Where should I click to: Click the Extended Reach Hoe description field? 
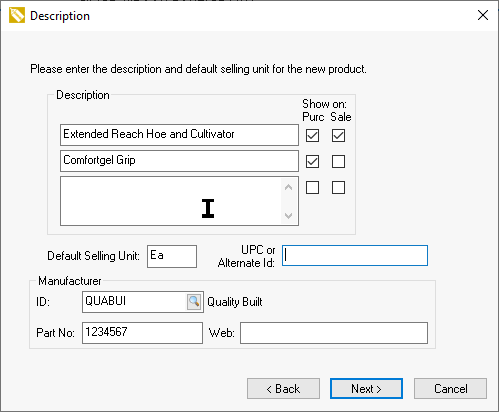point(179,135)
